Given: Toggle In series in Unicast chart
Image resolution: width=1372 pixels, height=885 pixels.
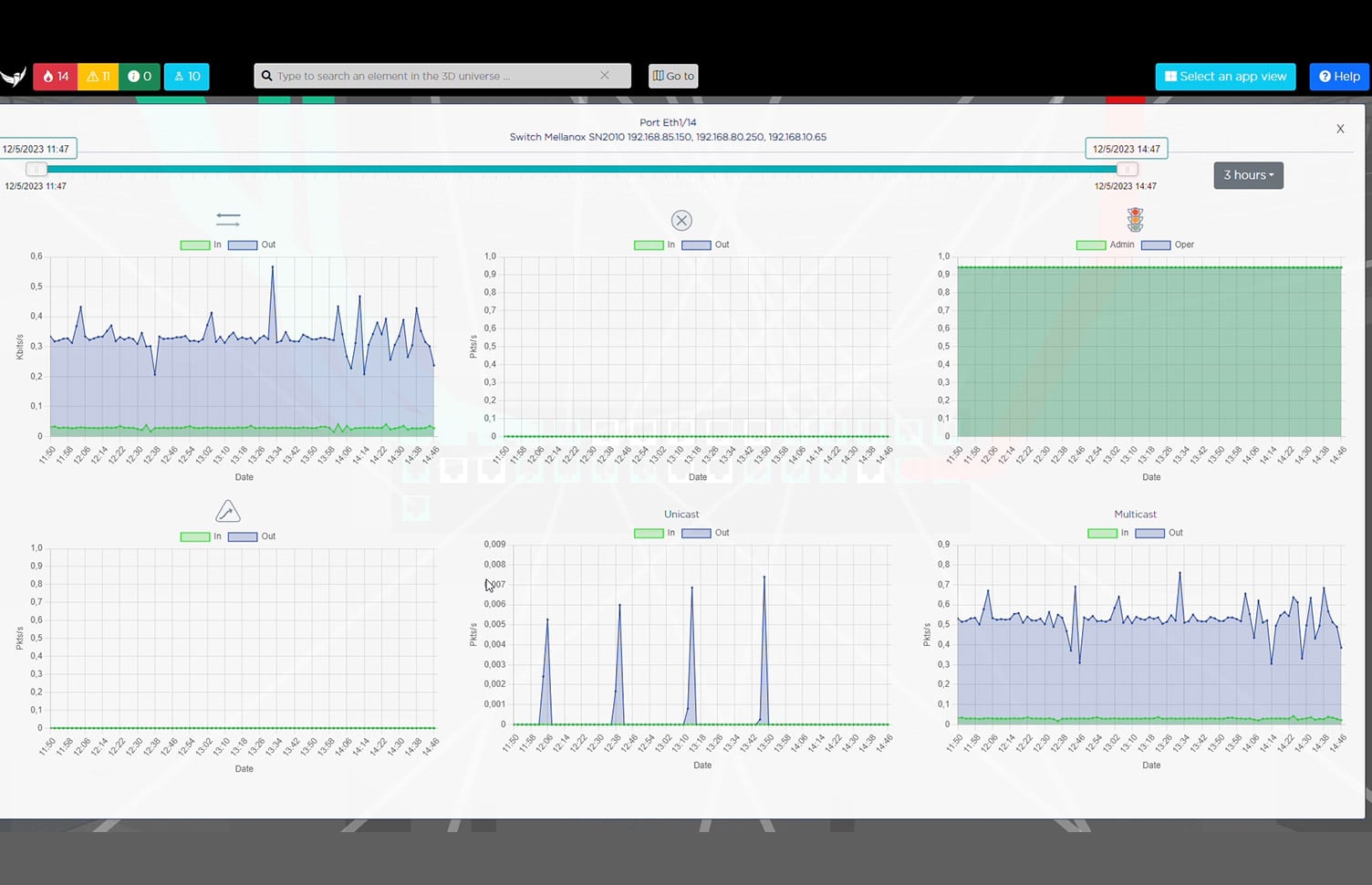Looking at the screenshot, I should 655,533.
